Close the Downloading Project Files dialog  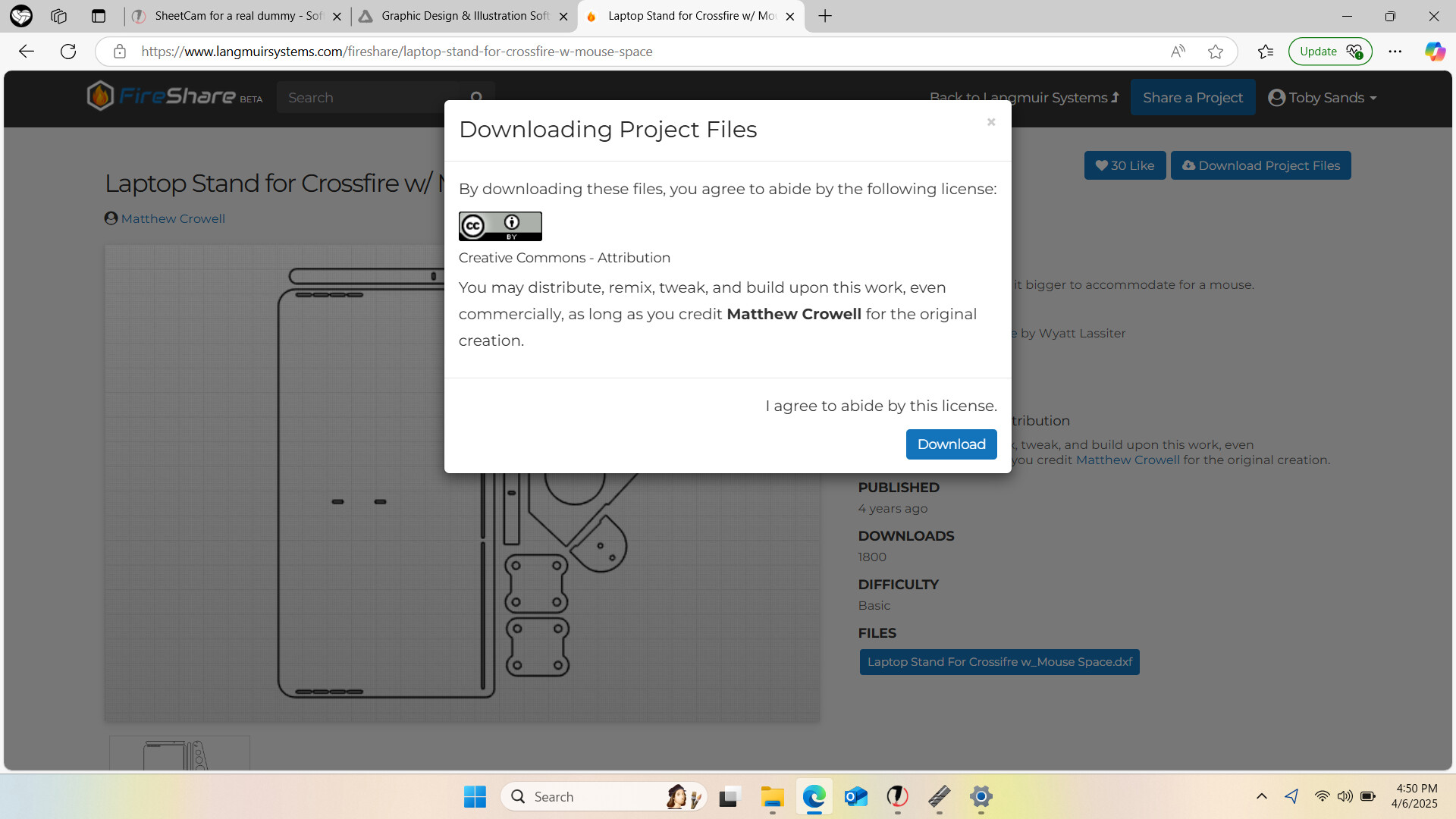[x=990, y=122]
